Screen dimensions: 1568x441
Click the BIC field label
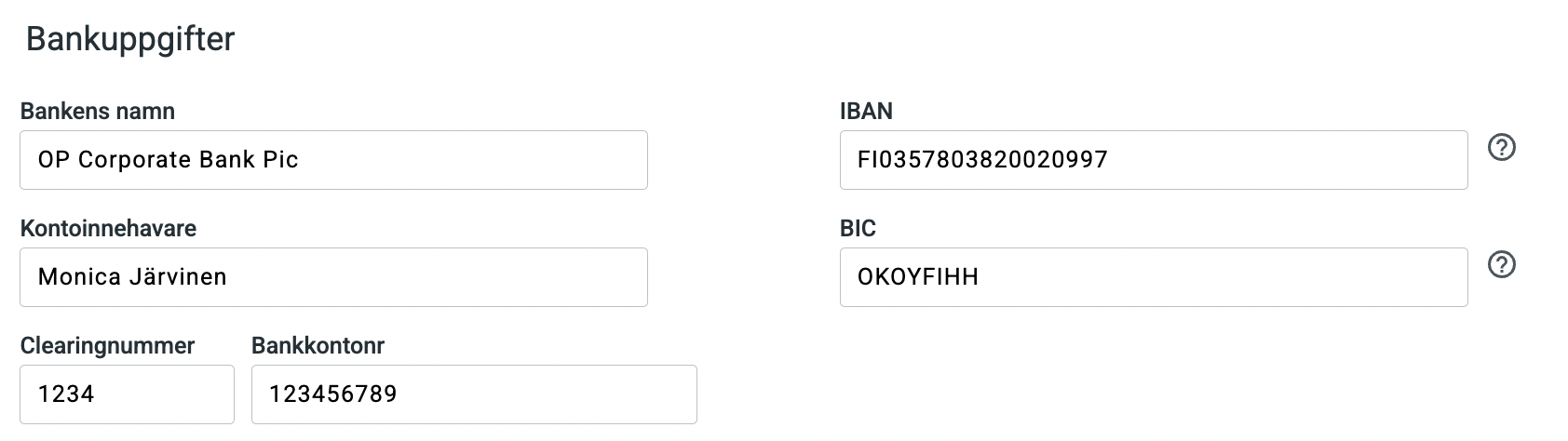click(858, 228)
